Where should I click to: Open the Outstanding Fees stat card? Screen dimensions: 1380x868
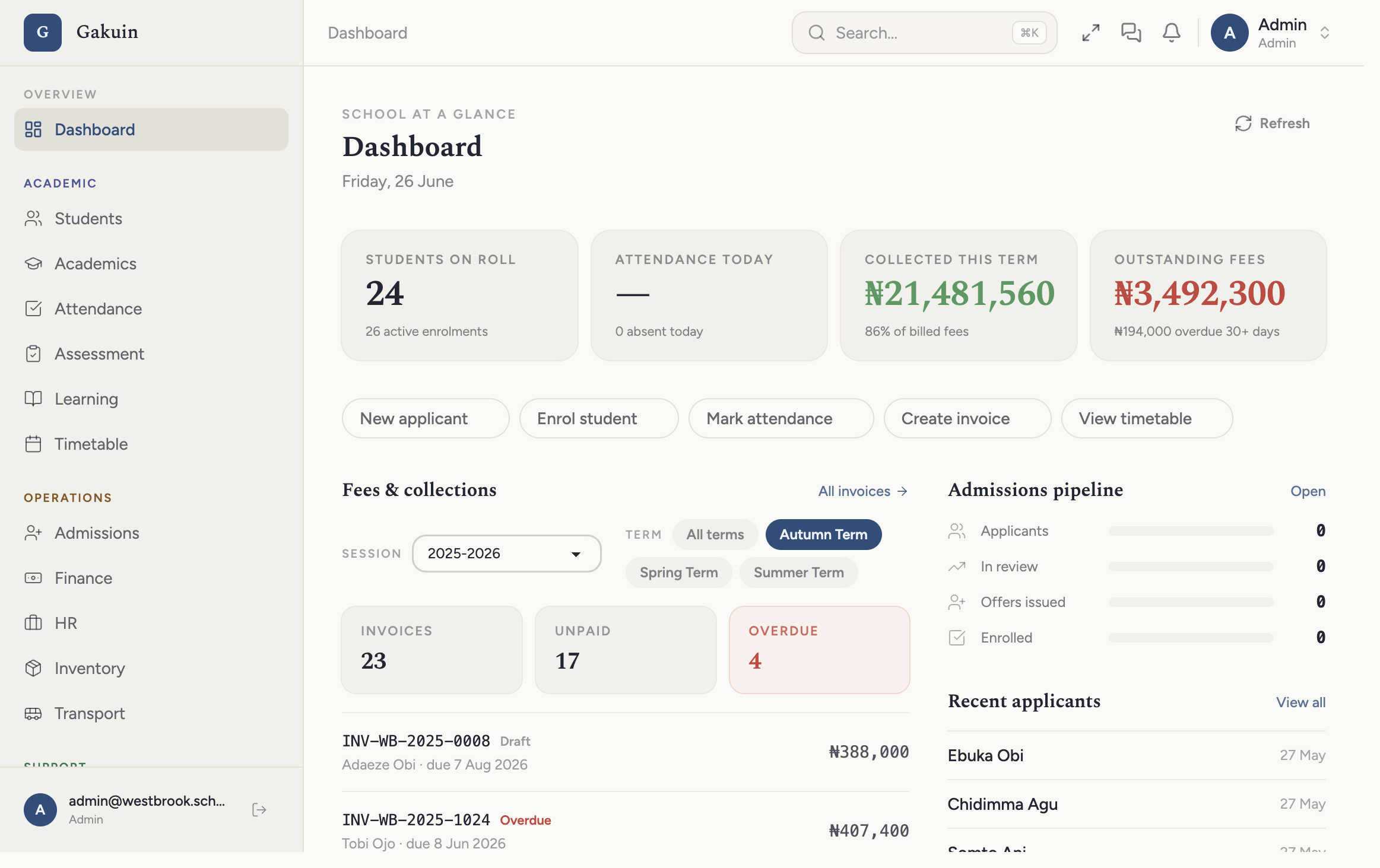1208,295
